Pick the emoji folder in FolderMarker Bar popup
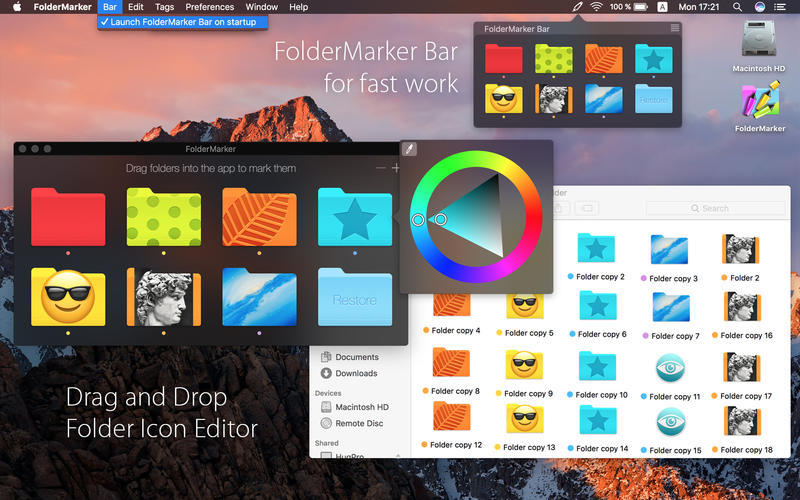Screen dimensions: 800x500 [504, 98]
